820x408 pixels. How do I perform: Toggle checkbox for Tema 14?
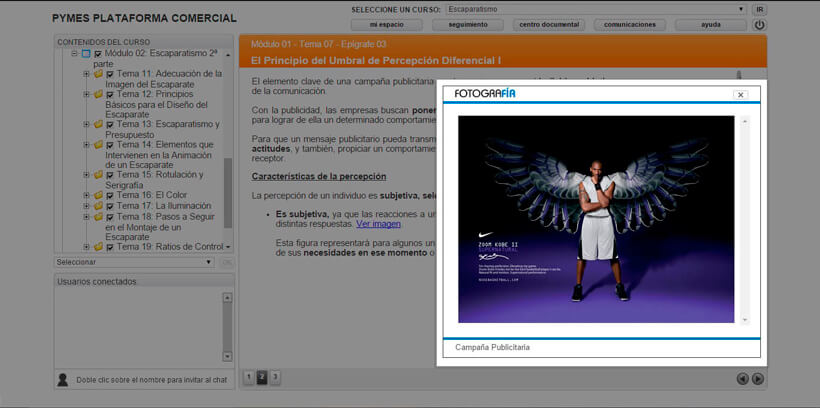pyautogui.click(x=110, y=145)
